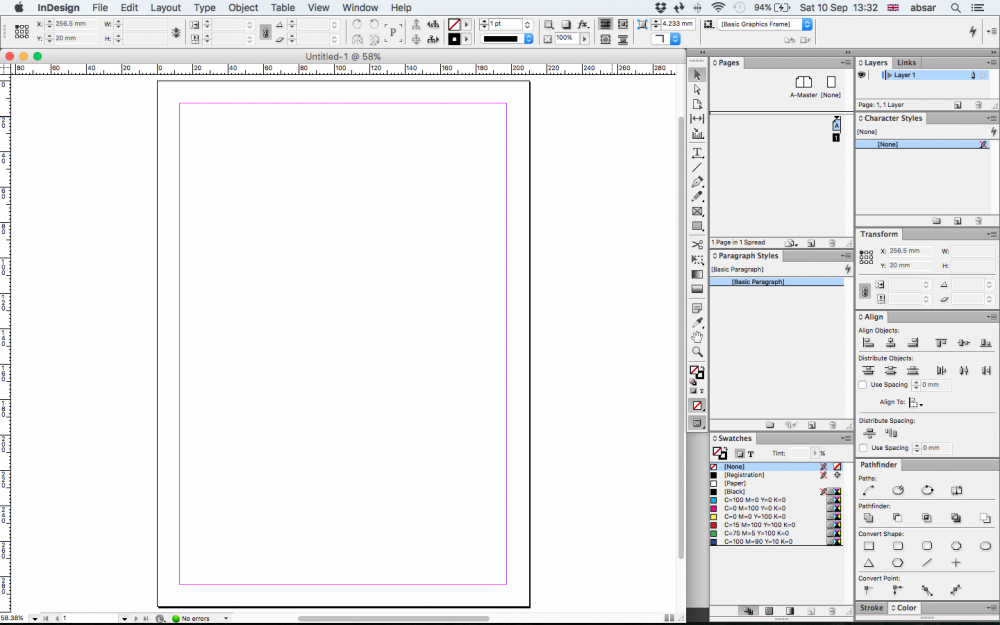Expand Layer 1 disclosure triangle

tap(889, 75)
